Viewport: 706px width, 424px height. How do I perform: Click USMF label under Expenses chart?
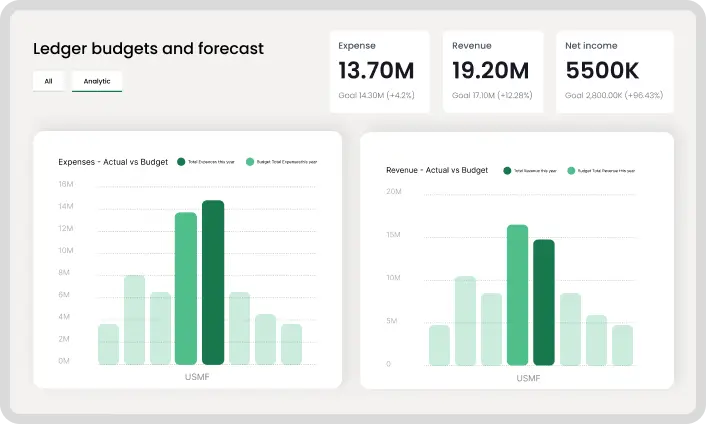198,377
